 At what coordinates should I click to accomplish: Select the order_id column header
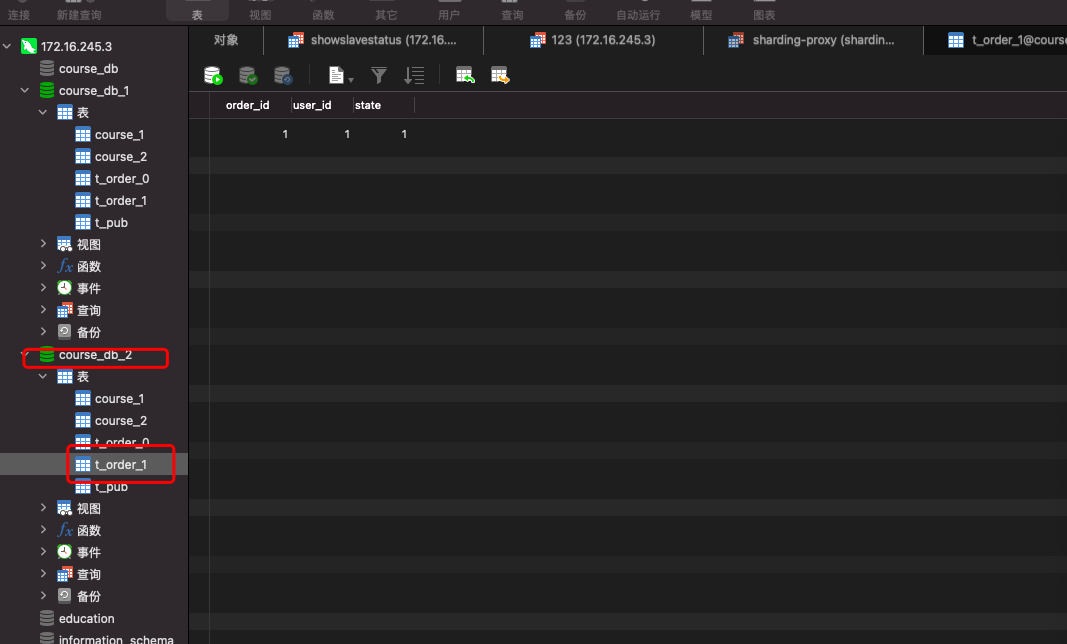[248, 105]
